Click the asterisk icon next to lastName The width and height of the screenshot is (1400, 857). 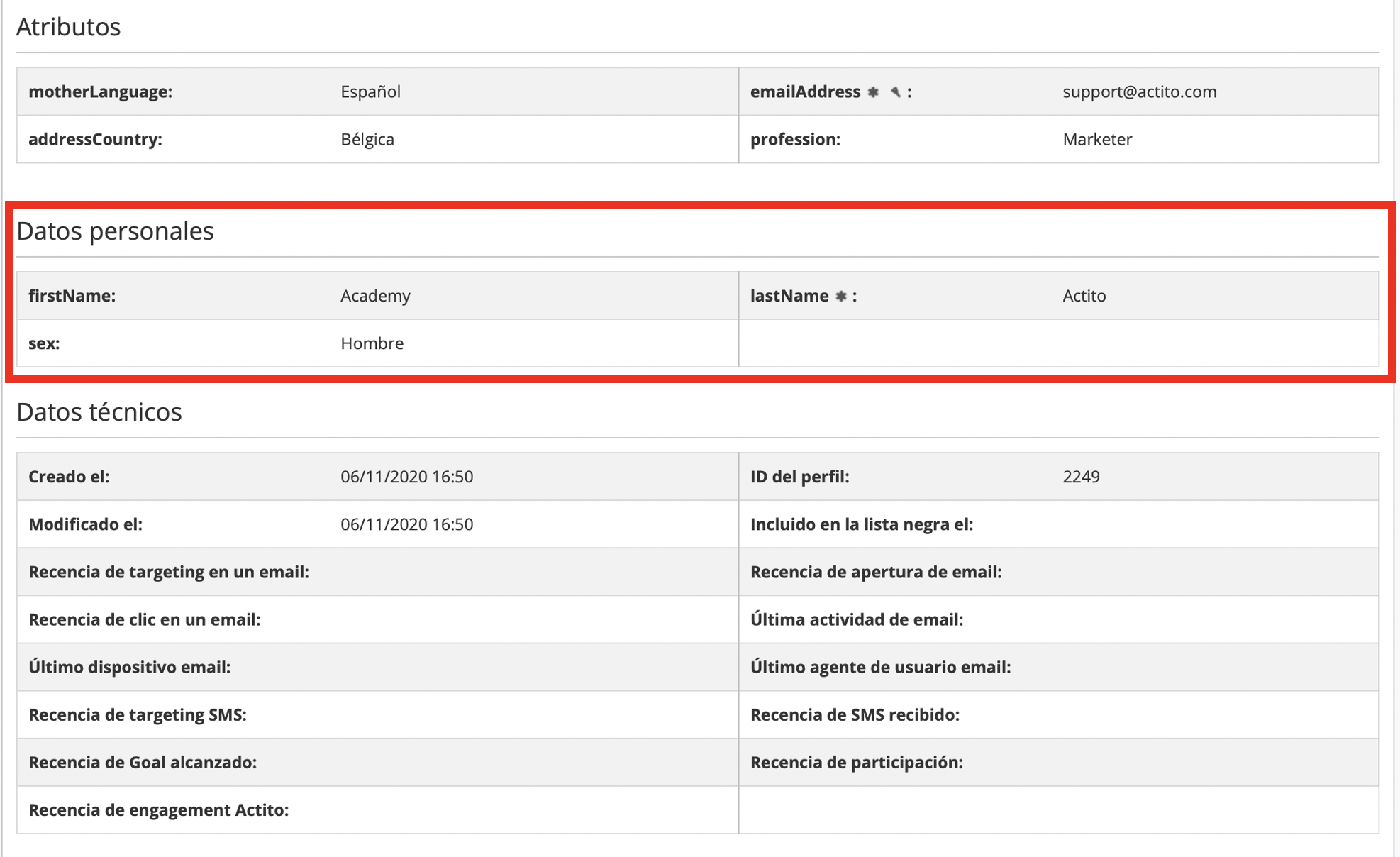tap(841, 297)
